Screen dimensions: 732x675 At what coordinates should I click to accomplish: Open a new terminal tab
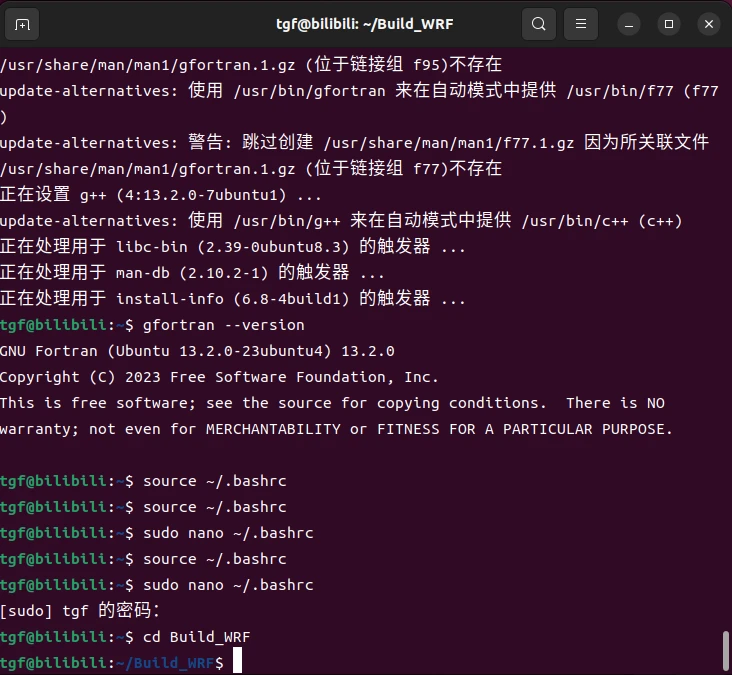(x=23, y=24)
